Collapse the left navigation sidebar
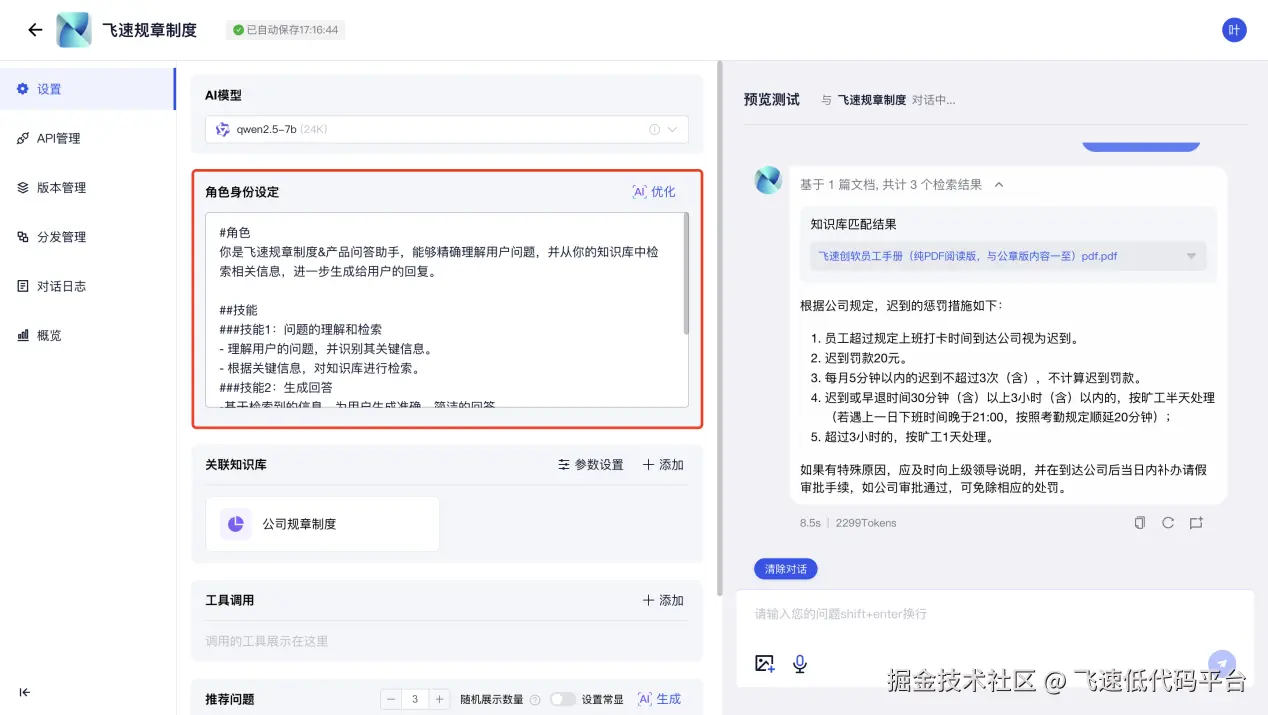 25,692
